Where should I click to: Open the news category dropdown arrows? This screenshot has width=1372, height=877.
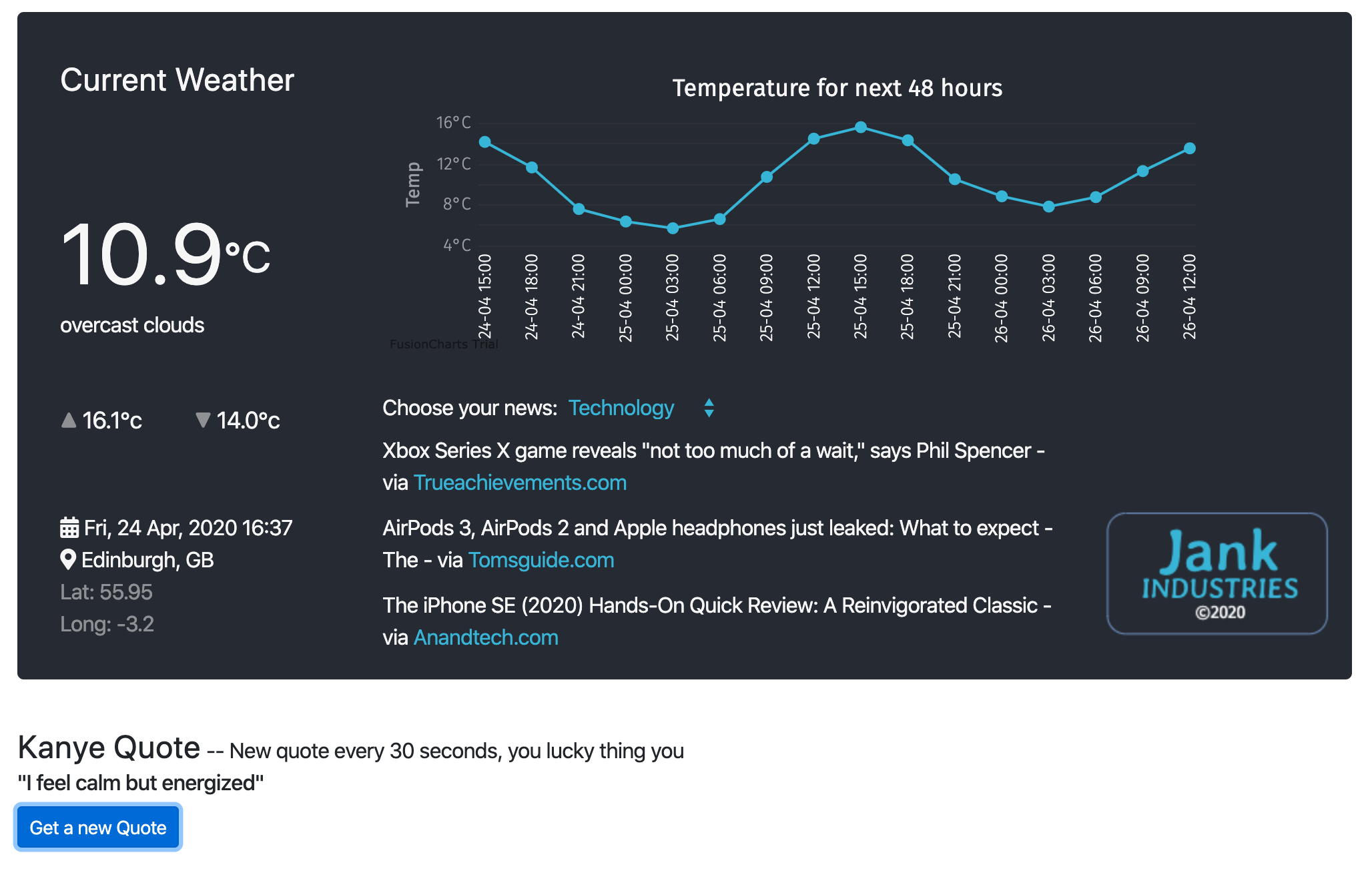coord(709,408)
